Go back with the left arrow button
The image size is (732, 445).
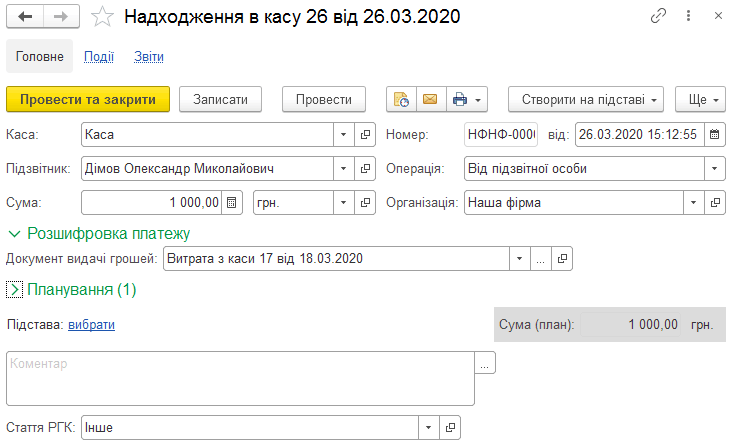click(x=25, y=17)
